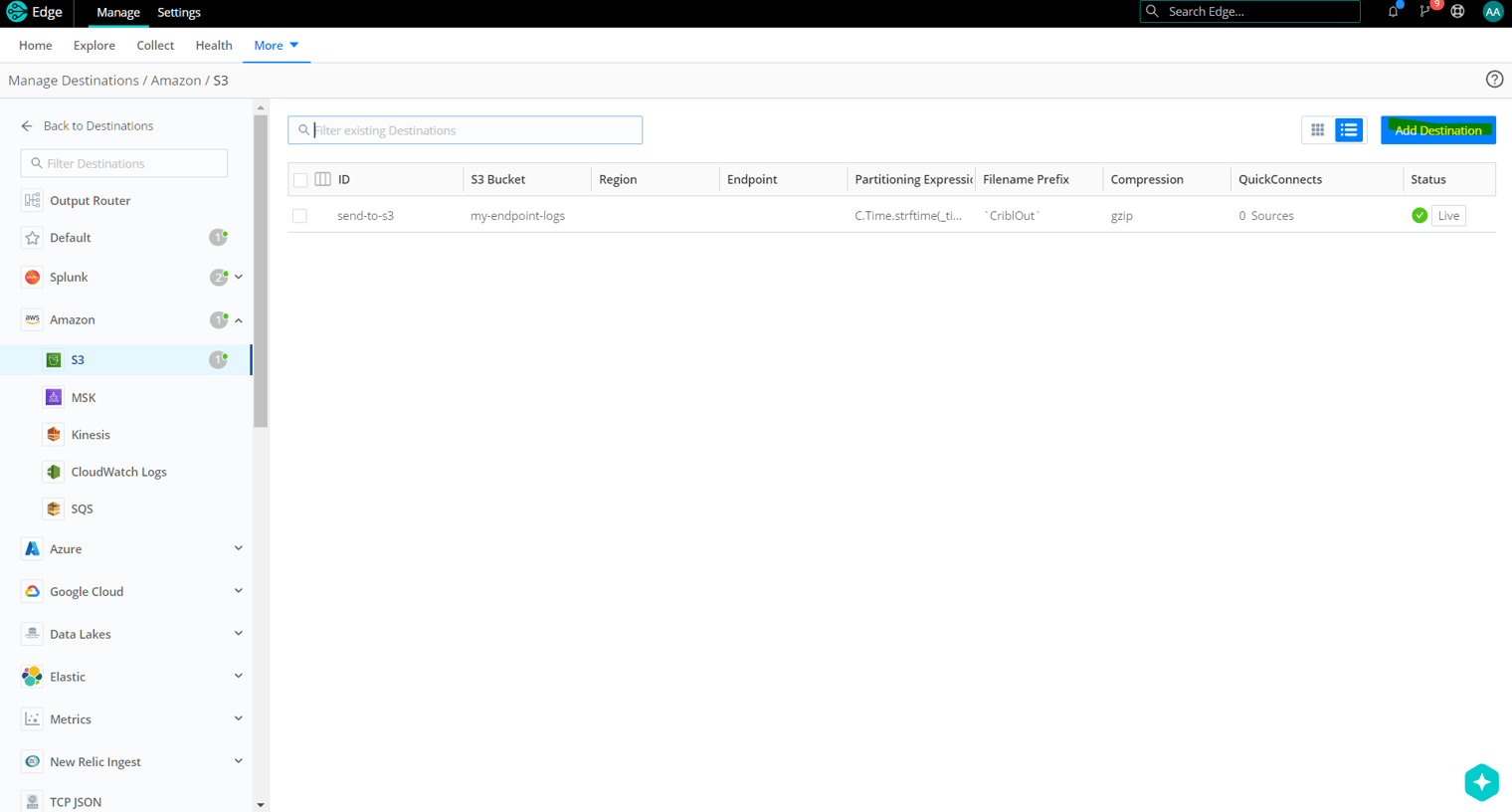Click Back to Destinations link
Viewport: 1512px width, 812px height.
[x=97, y=126]
